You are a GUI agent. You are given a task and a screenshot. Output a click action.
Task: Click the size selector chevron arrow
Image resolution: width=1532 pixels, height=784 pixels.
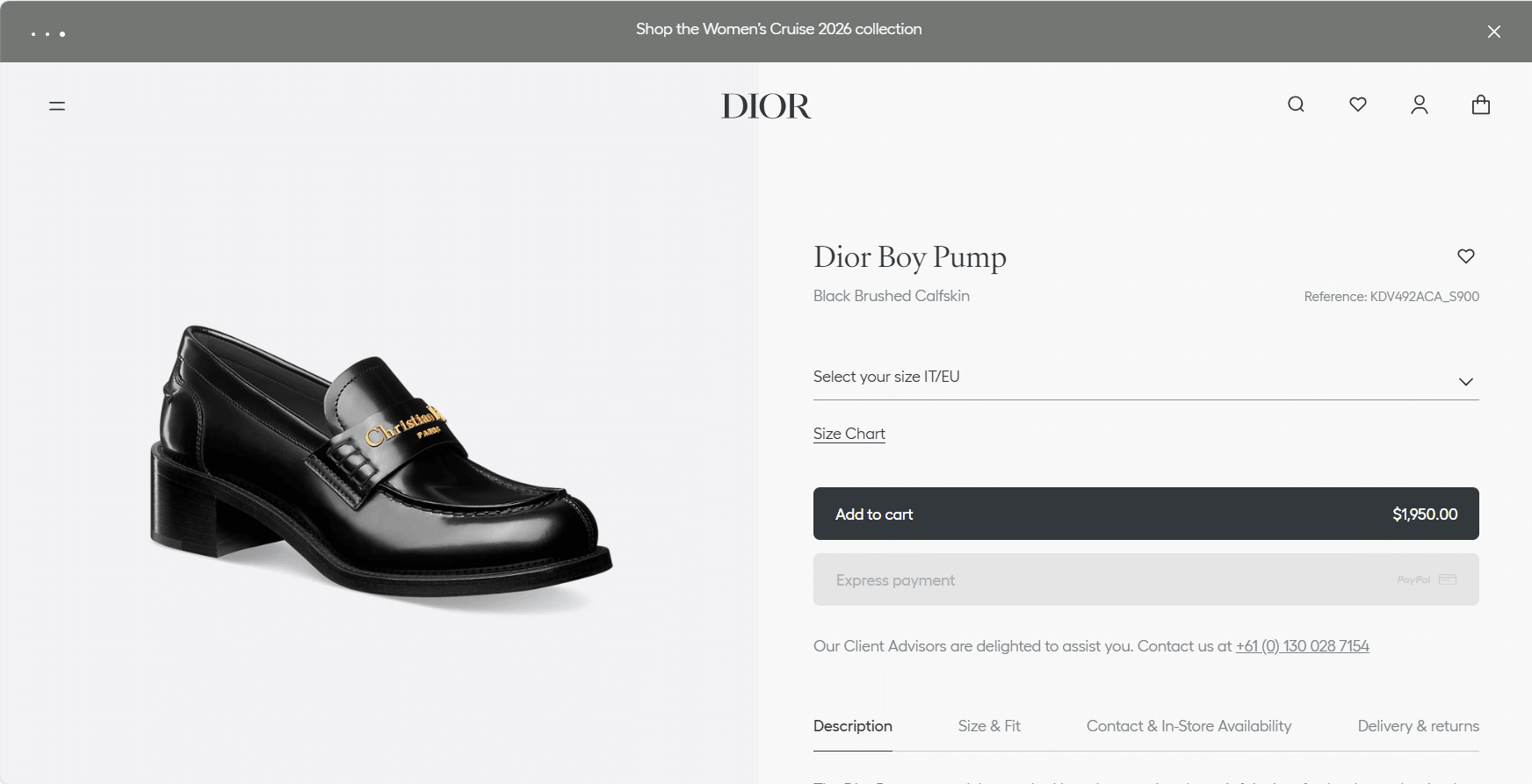(x=1466, y=382)
